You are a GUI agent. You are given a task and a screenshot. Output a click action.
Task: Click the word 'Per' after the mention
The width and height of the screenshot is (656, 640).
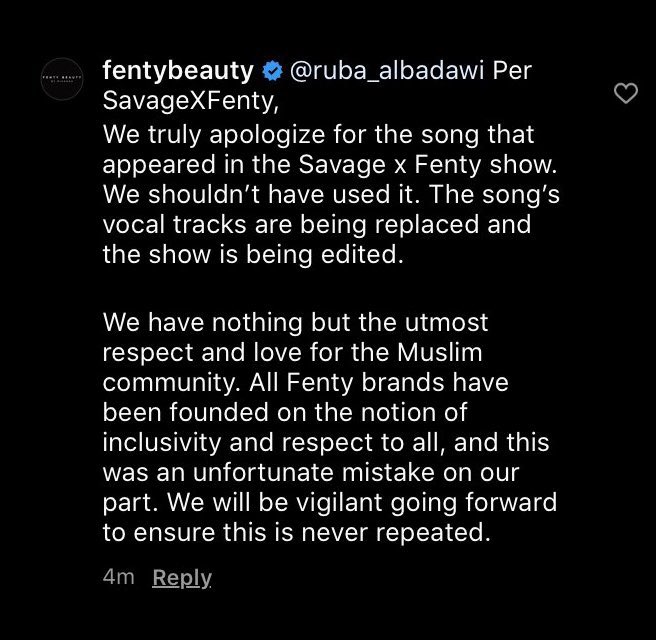(512, 71)
